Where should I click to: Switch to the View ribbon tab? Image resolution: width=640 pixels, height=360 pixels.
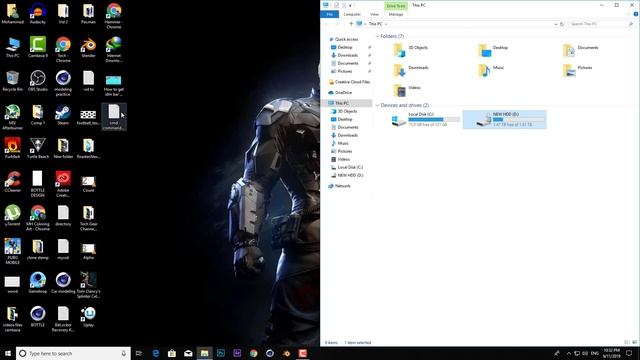374,14
